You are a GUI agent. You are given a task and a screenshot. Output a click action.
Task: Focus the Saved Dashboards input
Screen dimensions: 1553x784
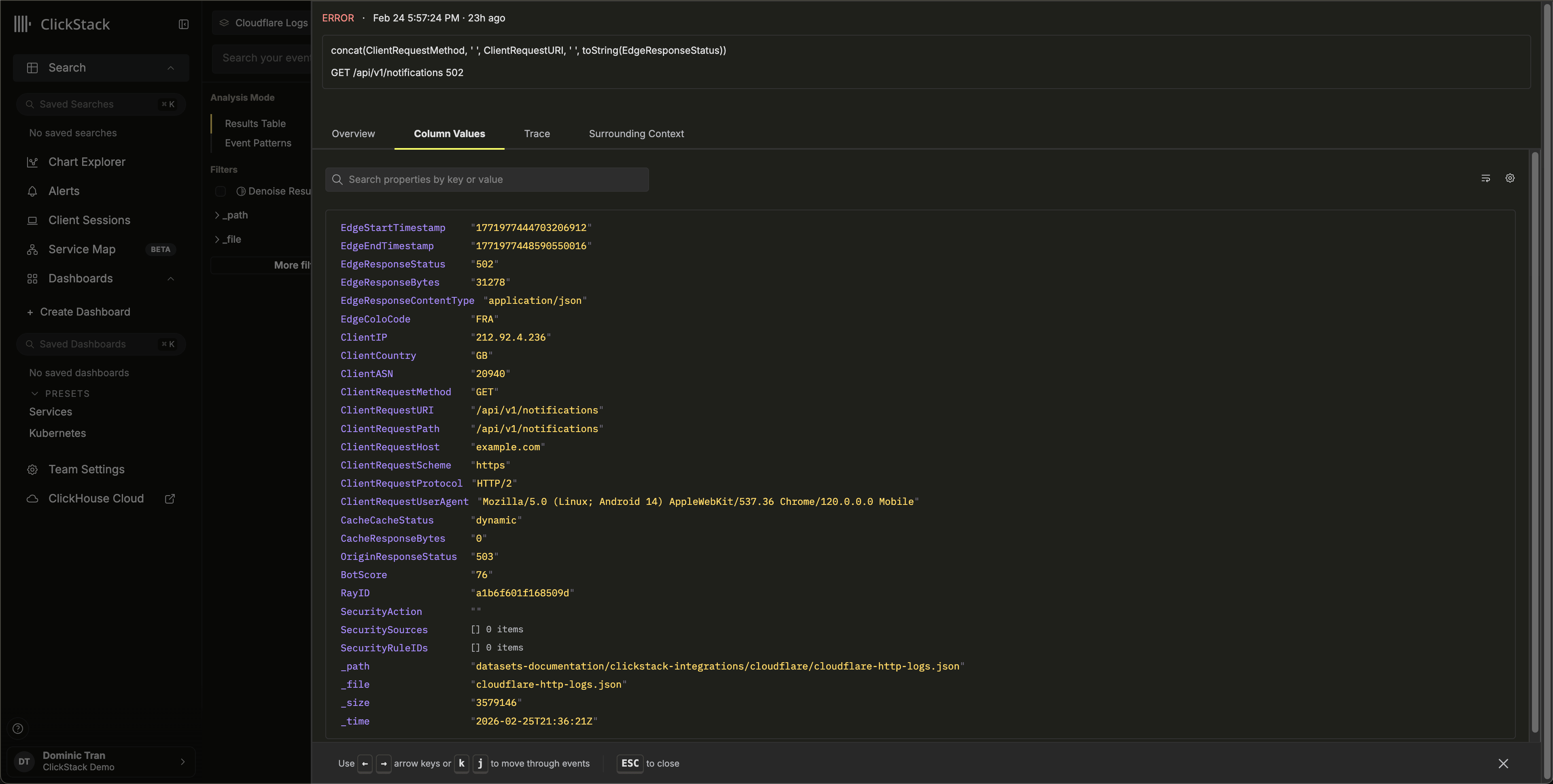coord(101,344)
